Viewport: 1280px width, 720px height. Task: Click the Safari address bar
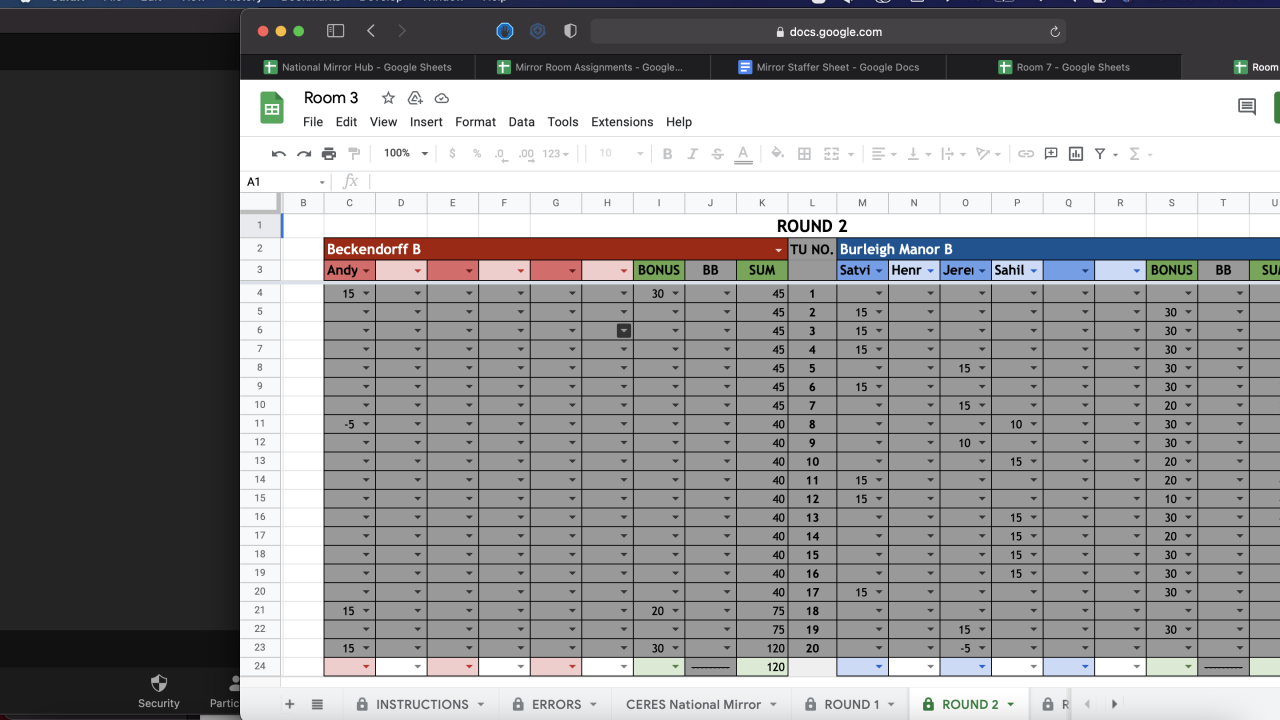coord(828,32)
